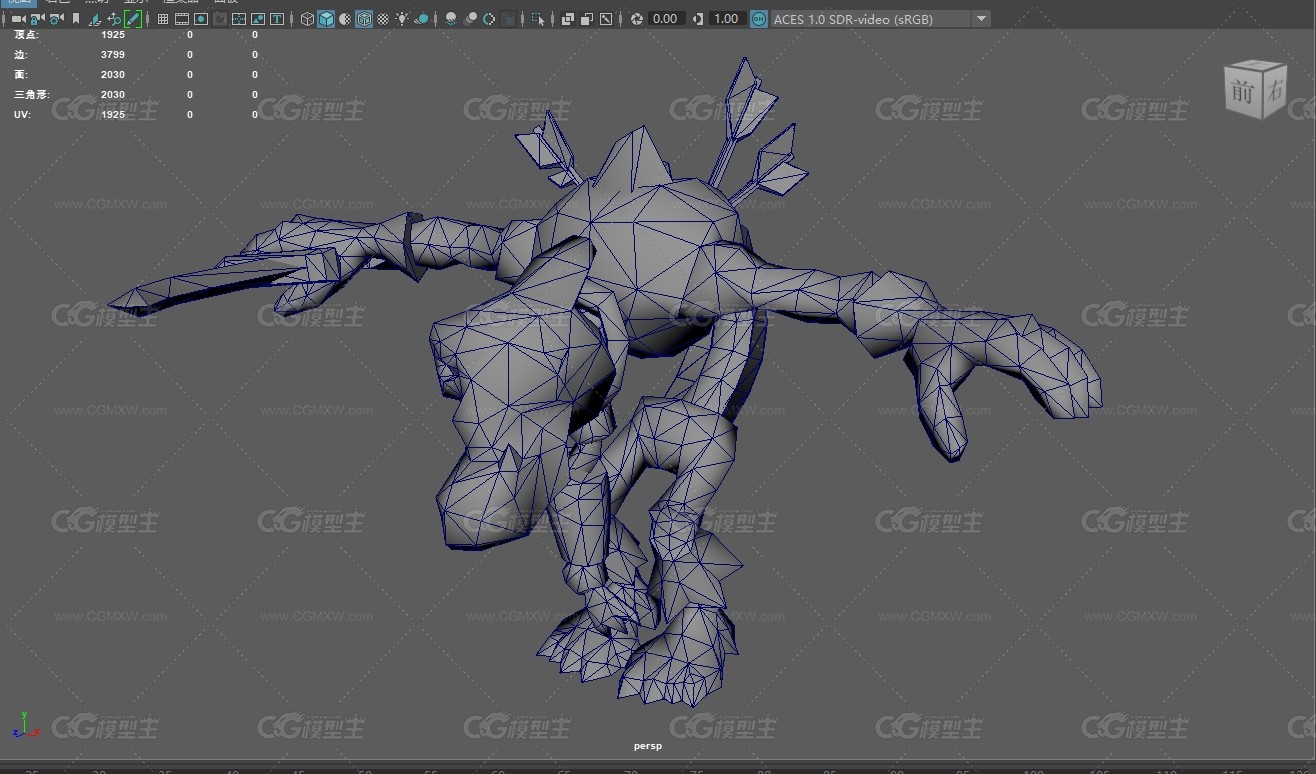Click the 2030 value in the 三角形 row
Image resolution: width=1316 pixels, height=774 pixels.
click(x=113, y=94)
